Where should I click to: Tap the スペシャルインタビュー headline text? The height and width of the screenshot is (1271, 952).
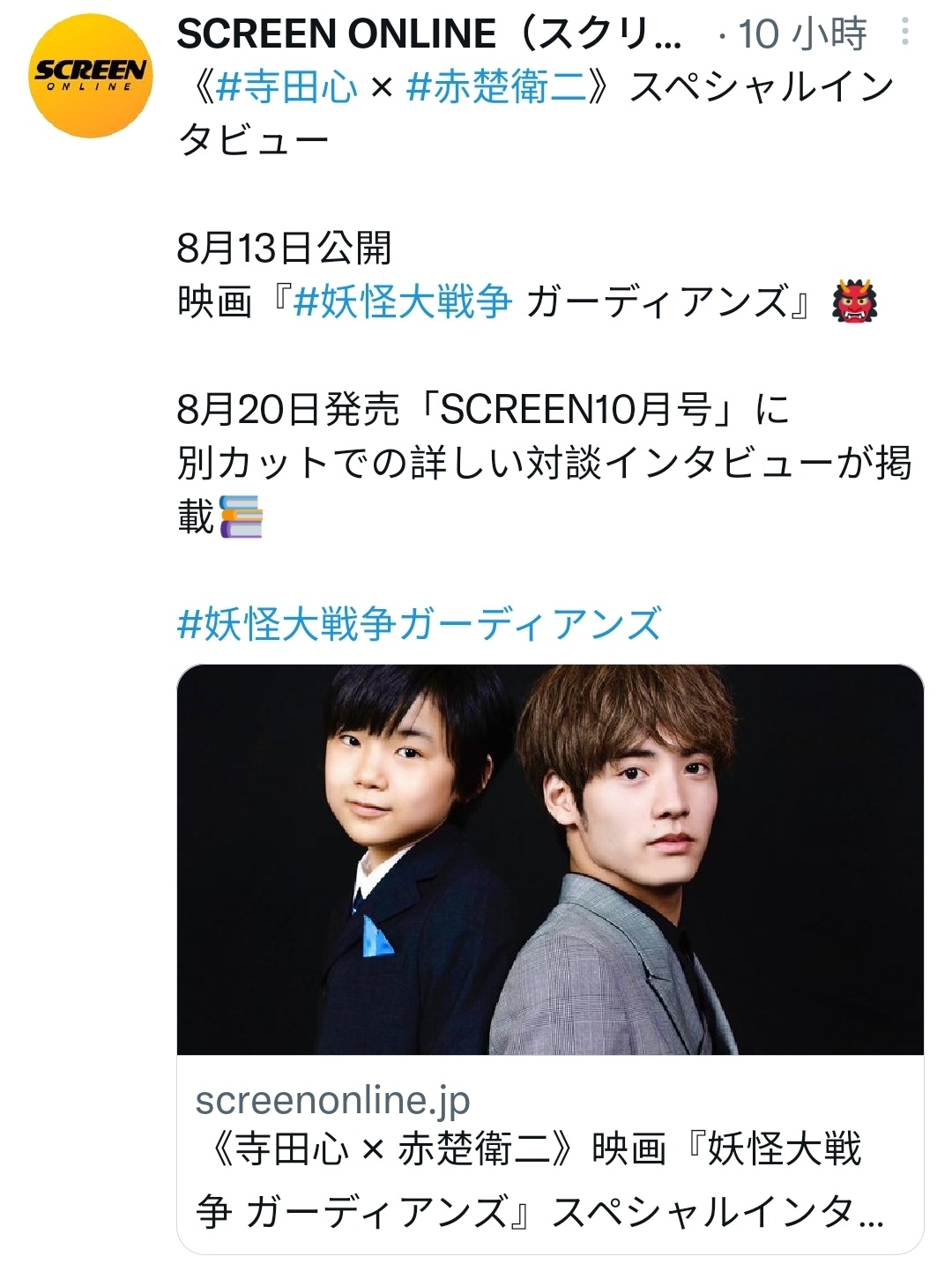tap(536, 115)
